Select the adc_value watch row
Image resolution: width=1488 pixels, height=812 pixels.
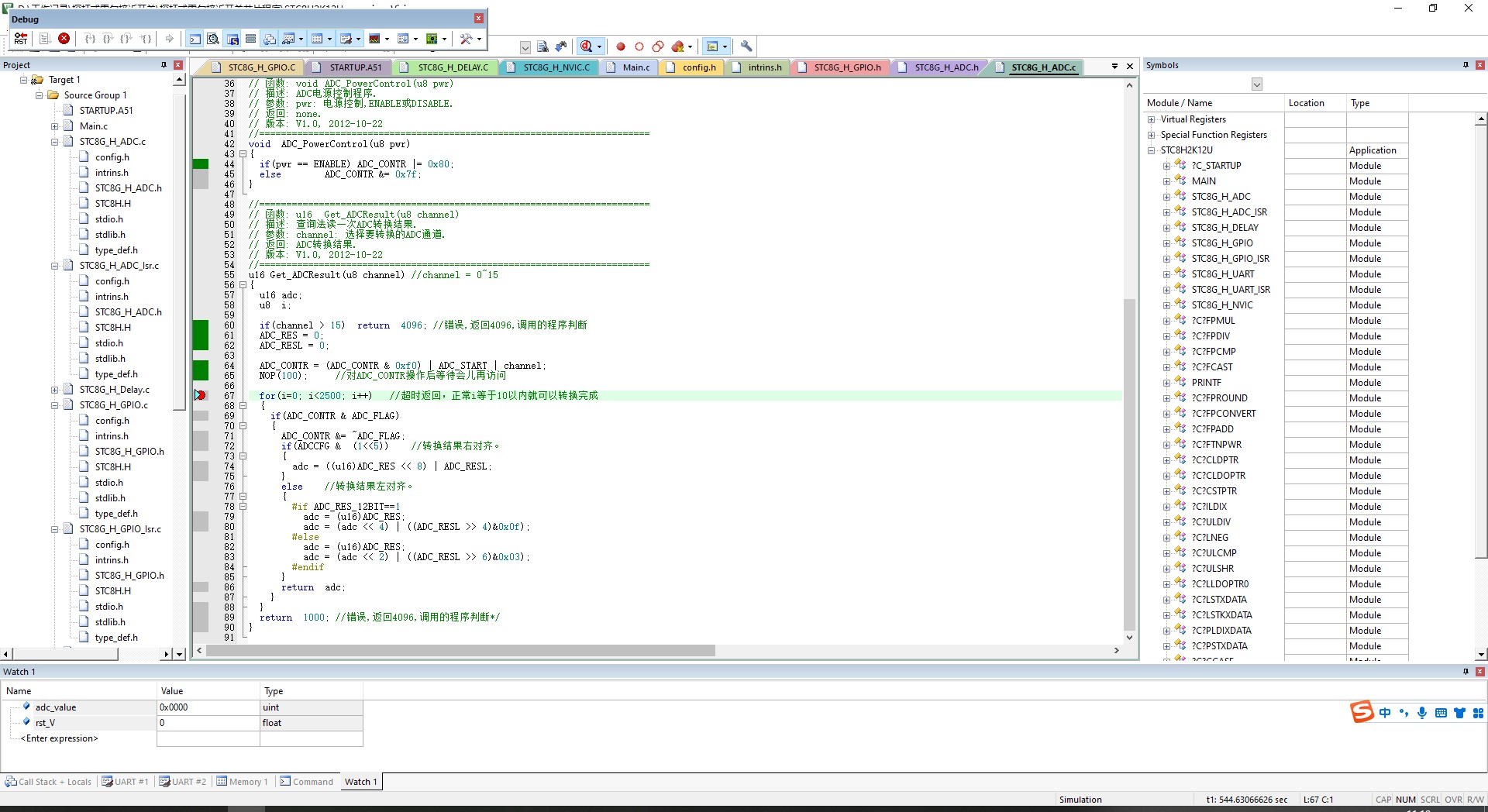point(182,707)
